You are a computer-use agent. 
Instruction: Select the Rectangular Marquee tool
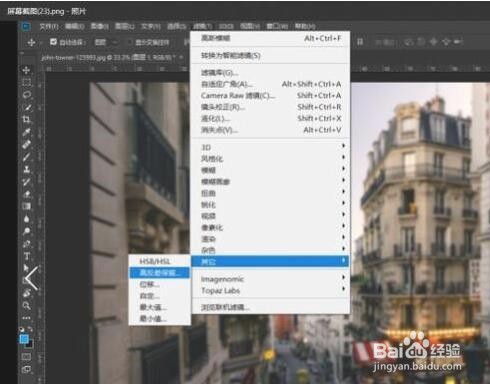(x=26, y=82)
